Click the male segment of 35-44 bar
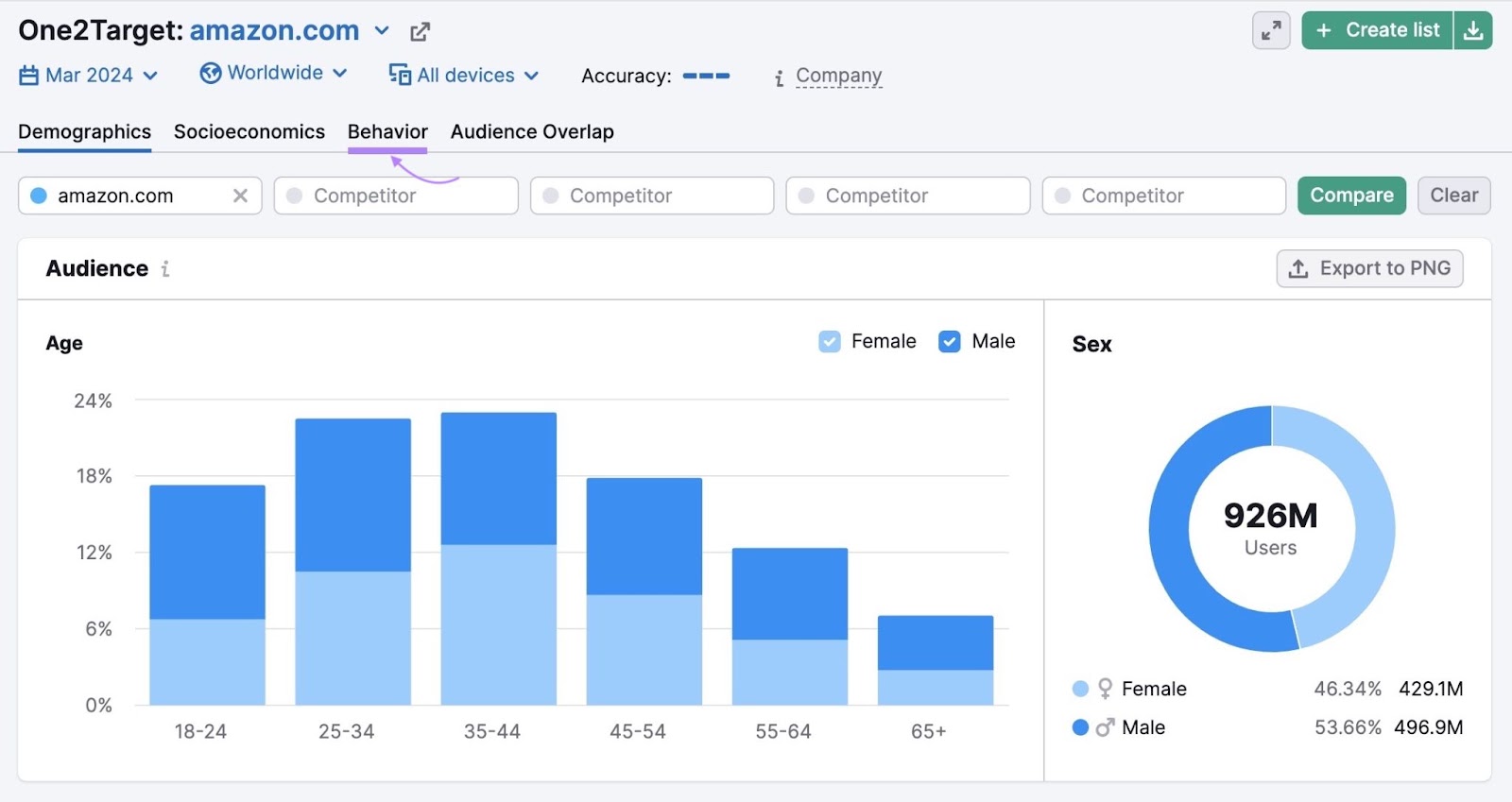 (498, 479)
